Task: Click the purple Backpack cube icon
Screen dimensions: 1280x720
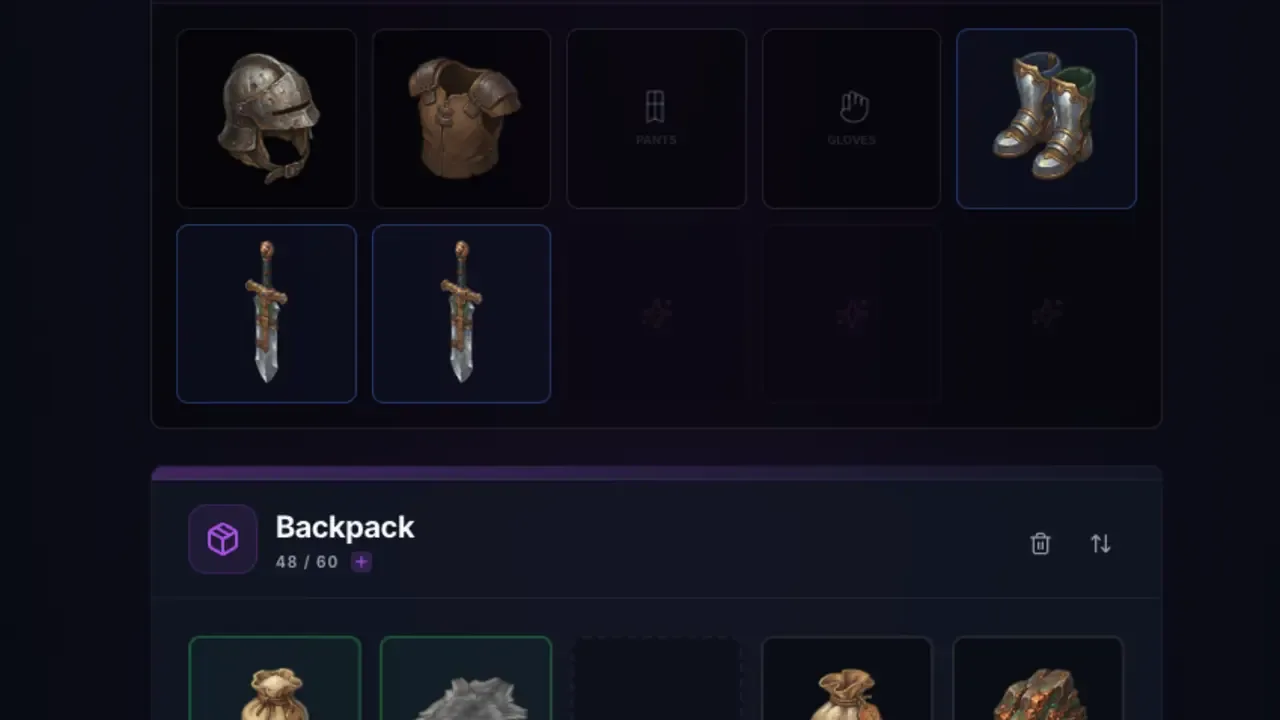Action: 223,539
